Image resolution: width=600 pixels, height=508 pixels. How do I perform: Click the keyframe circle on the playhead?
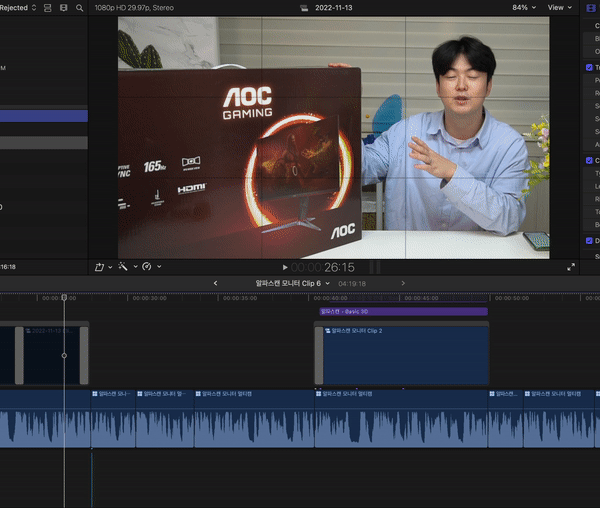coord(64,356)
